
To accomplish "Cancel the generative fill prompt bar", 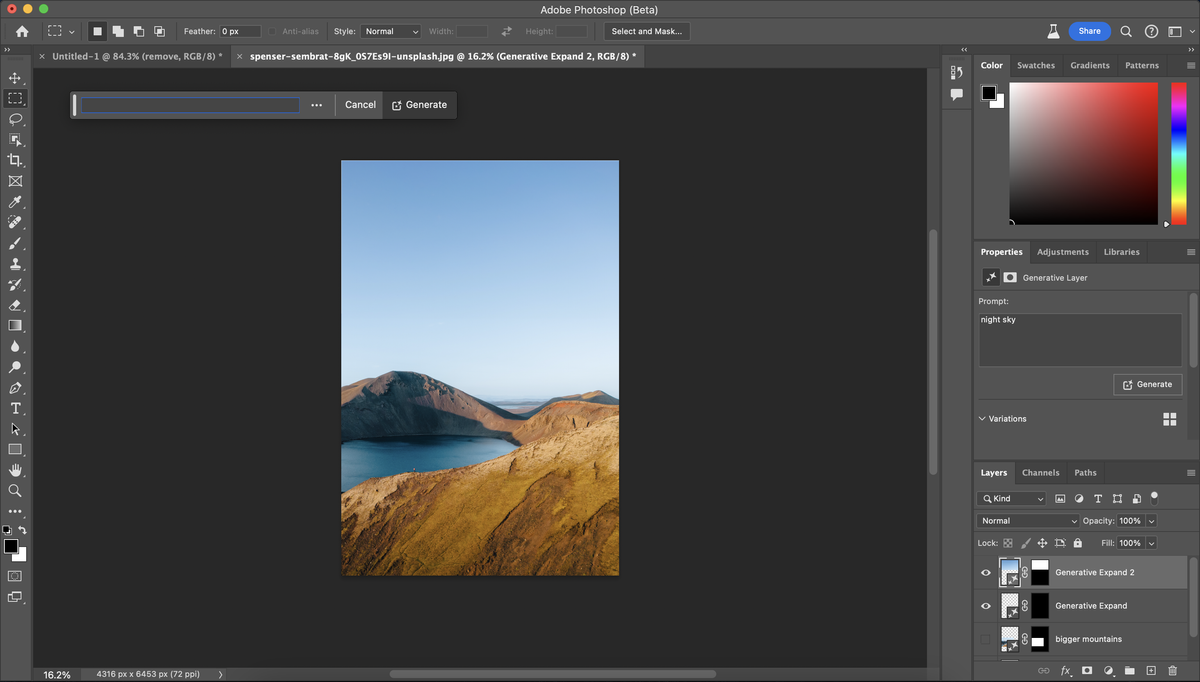I will pos(359,104).
